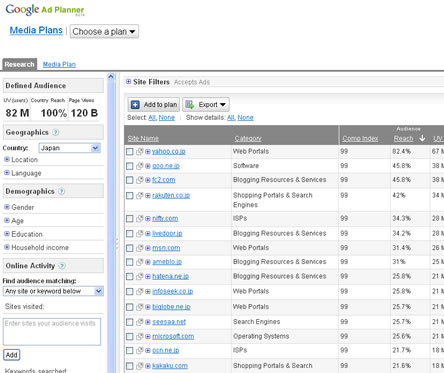Check the yahoo.co.jp row checkbox
This screenshot has height=373, width=444.
click(x=130, y=152)
